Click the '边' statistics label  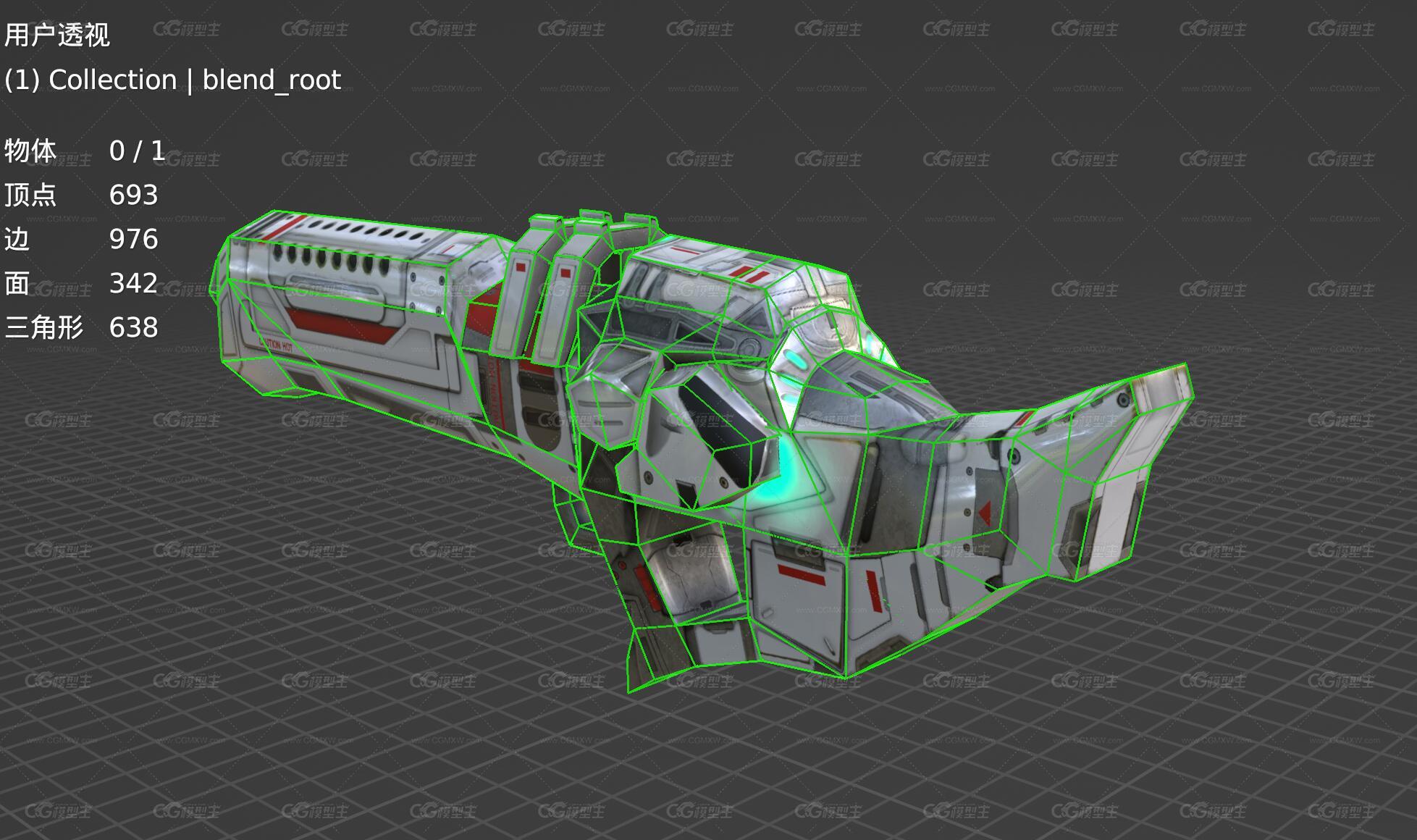17,240
